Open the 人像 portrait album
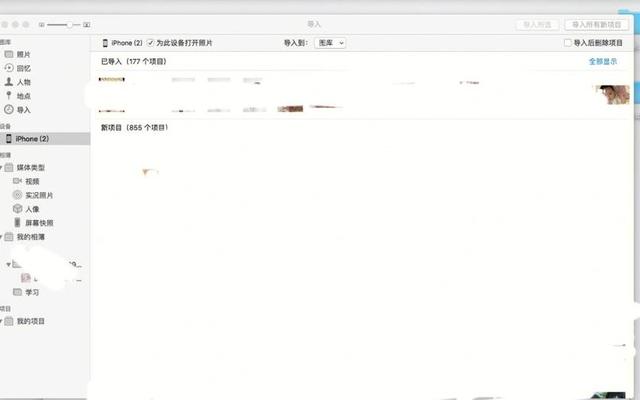Viewport: 640px width, 400px height. click(x=32, y=209)
